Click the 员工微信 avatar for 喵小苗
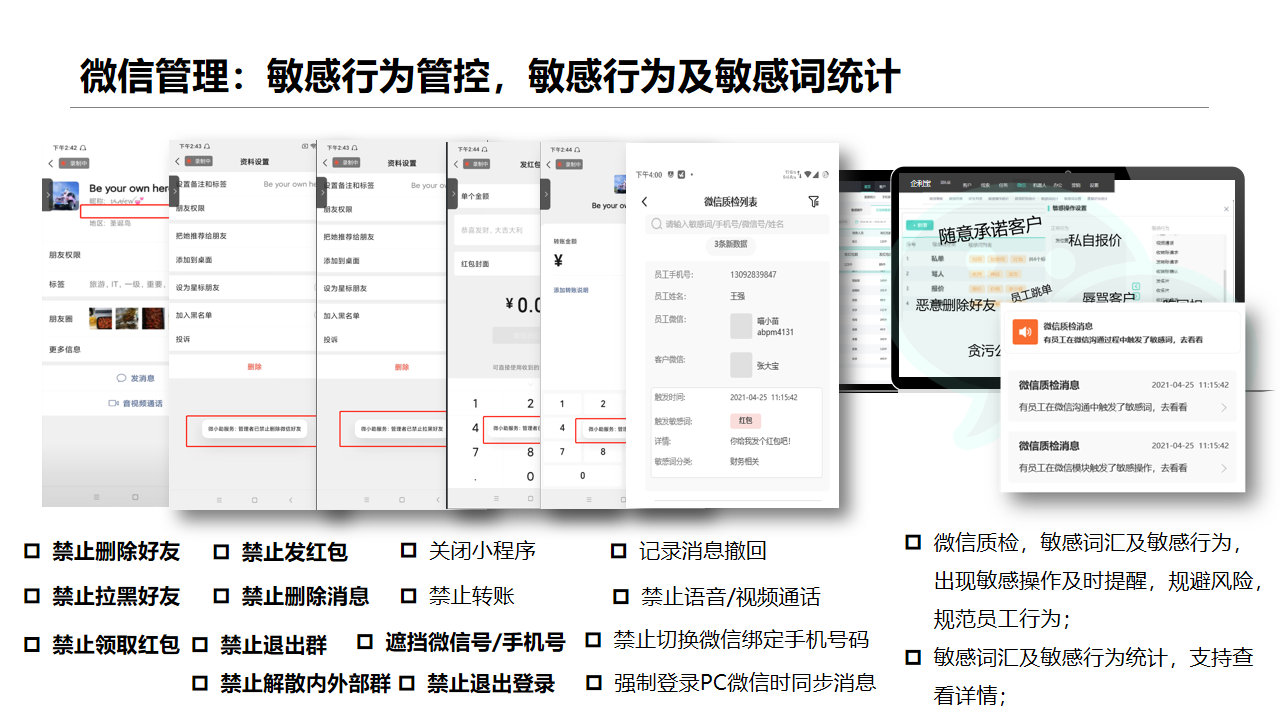The image size is (1280, 720). 740,326
